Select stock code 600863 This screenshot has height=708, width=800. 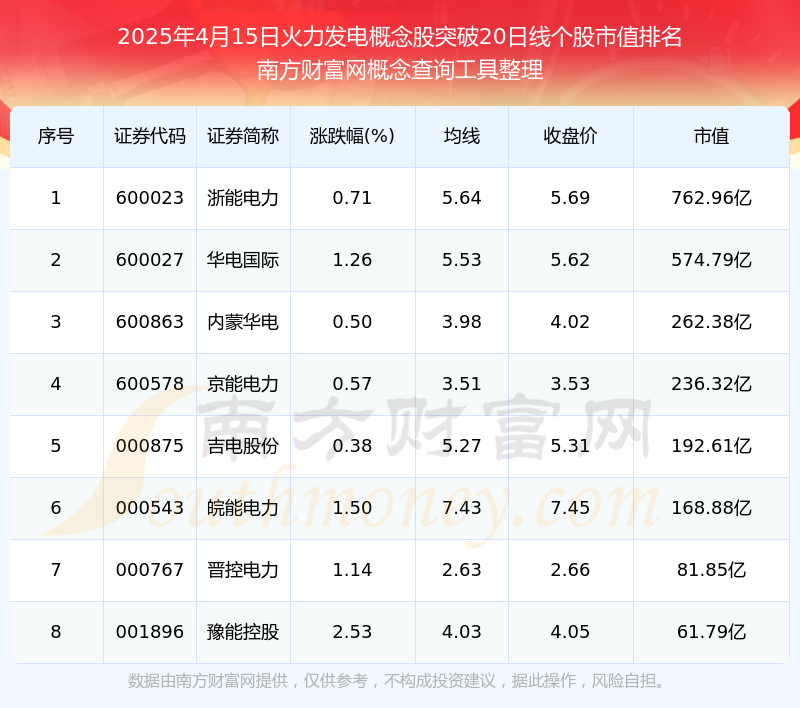point(149,322)
